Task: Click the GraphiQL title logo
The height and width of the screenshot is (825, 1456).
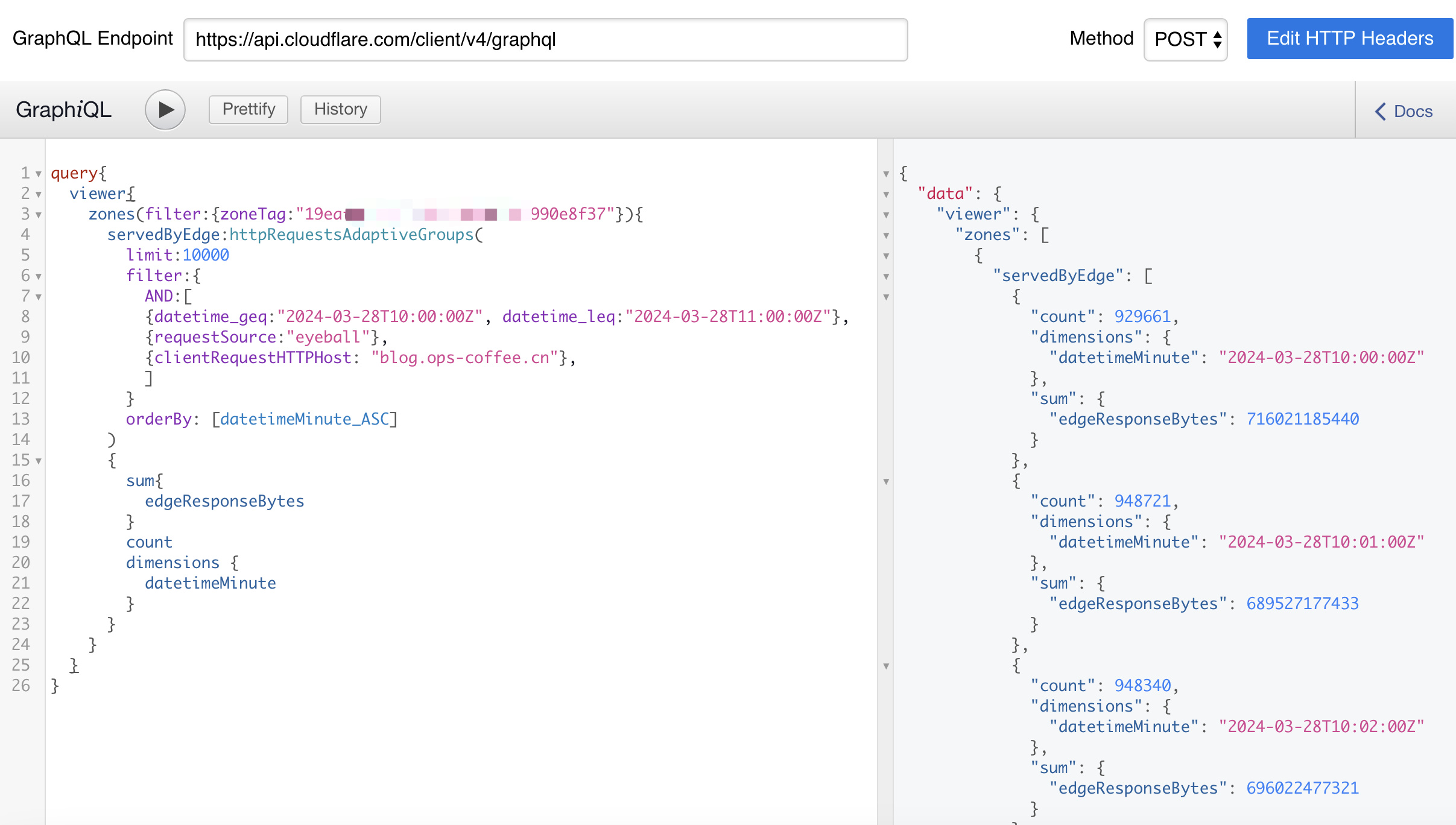Action: click(x=64, y=110)
